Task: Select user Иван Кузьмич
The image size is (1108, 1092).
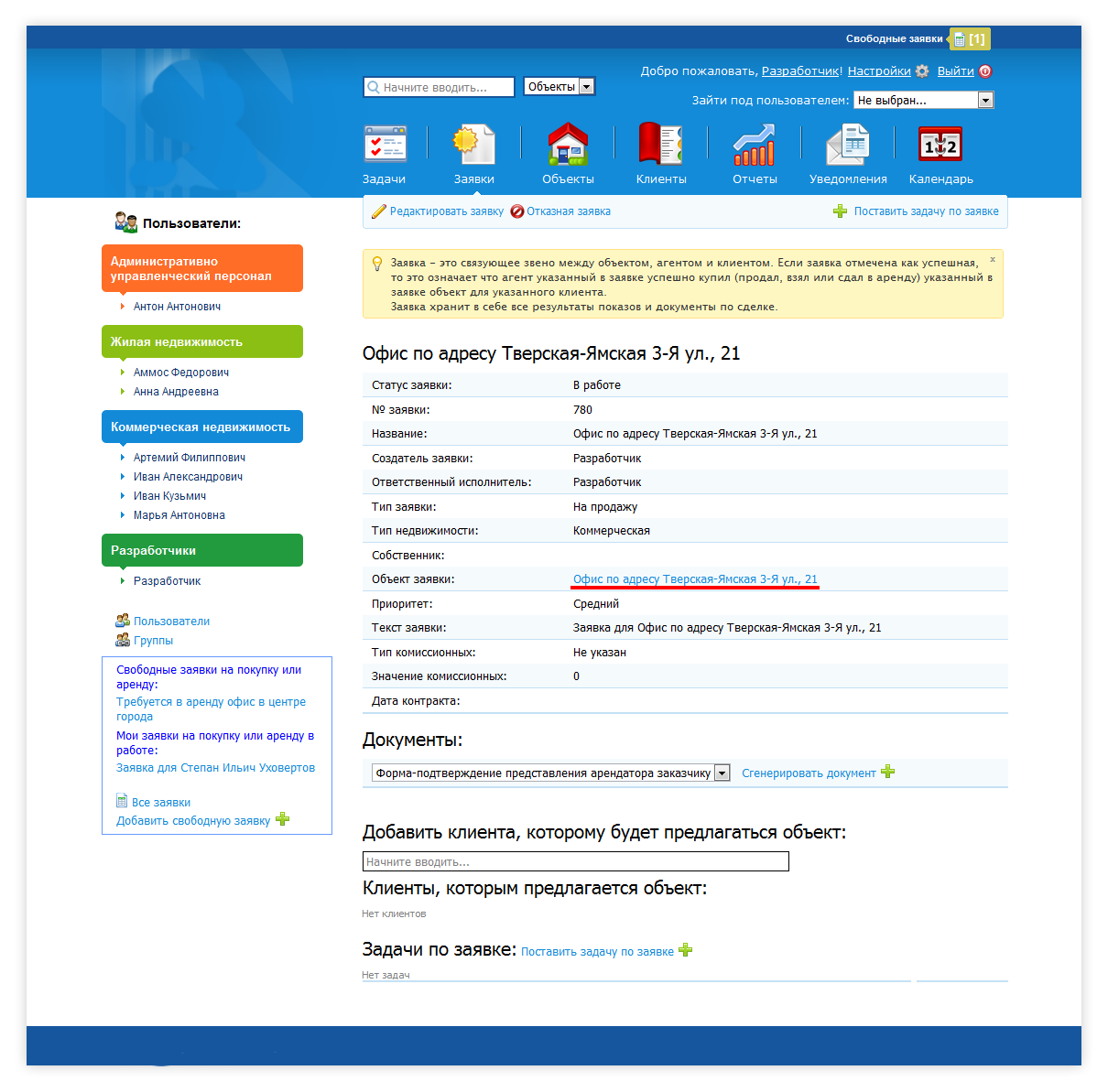Action: (x=169, y=496)
